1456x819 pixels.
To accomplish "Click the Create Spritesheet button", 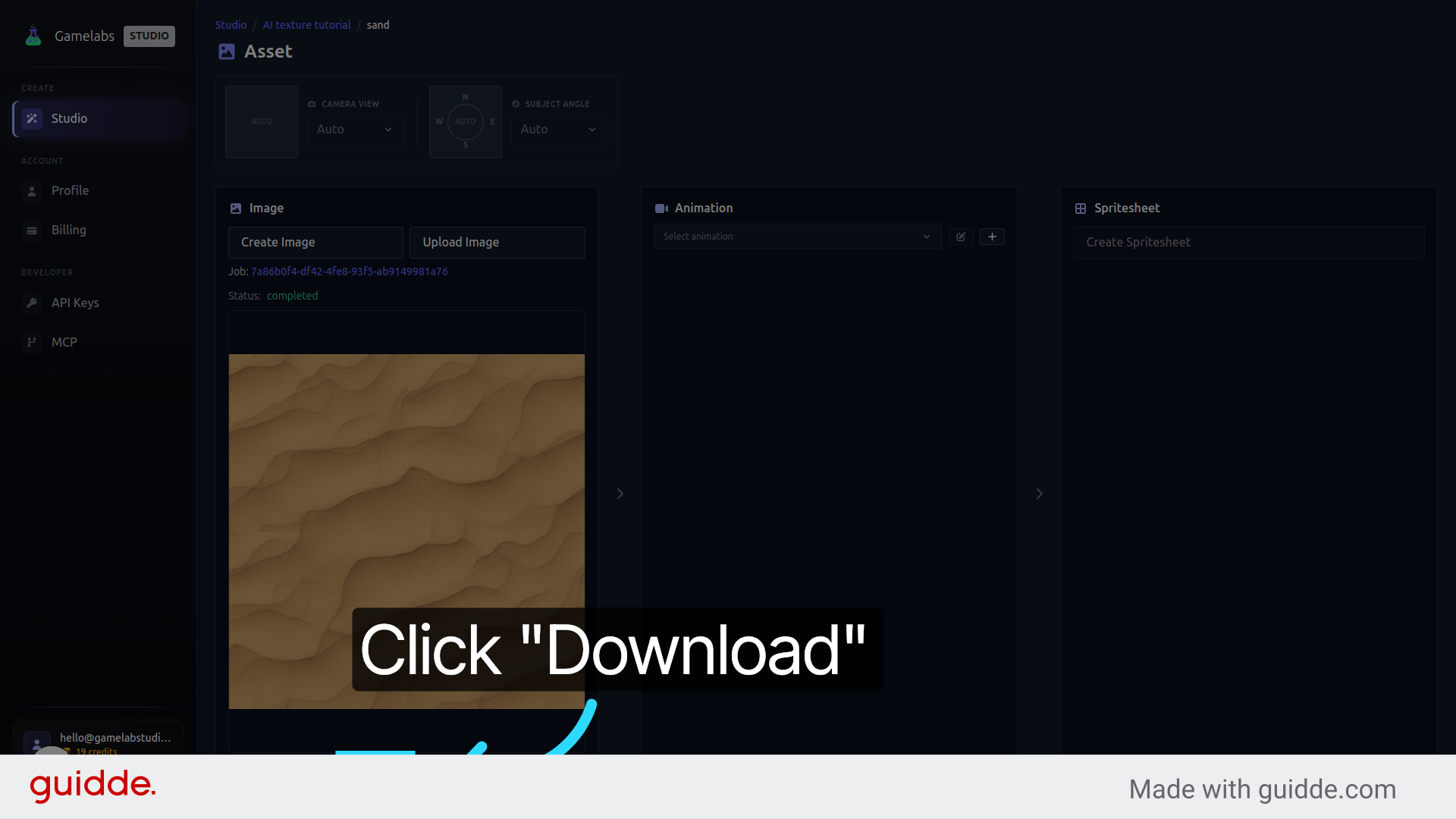I will click(1249, 243).
